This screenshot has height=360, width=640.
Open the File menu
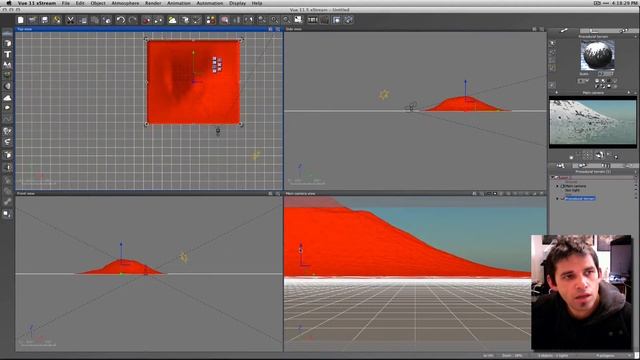click(x=65, y=3)
